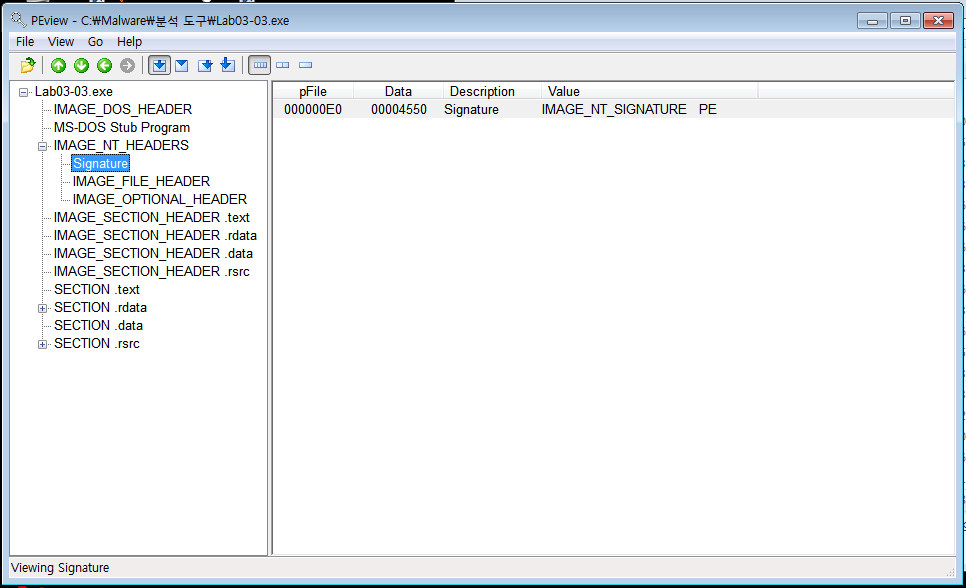Toggle the four-segment data width icon
The image size is (966, 588).
pyautogui.click(x=260, y=65)
